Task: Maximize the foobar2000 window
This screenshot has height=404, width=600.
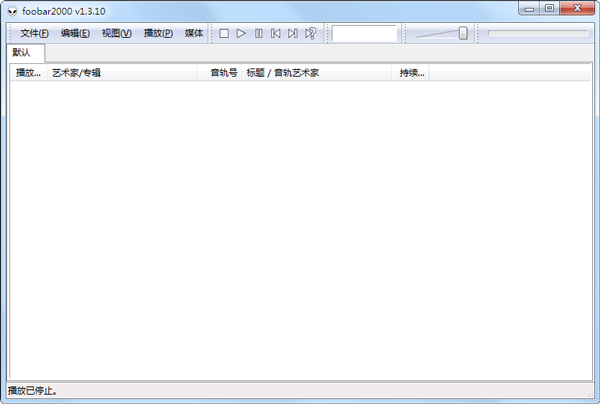Action: tap(549, 8)
